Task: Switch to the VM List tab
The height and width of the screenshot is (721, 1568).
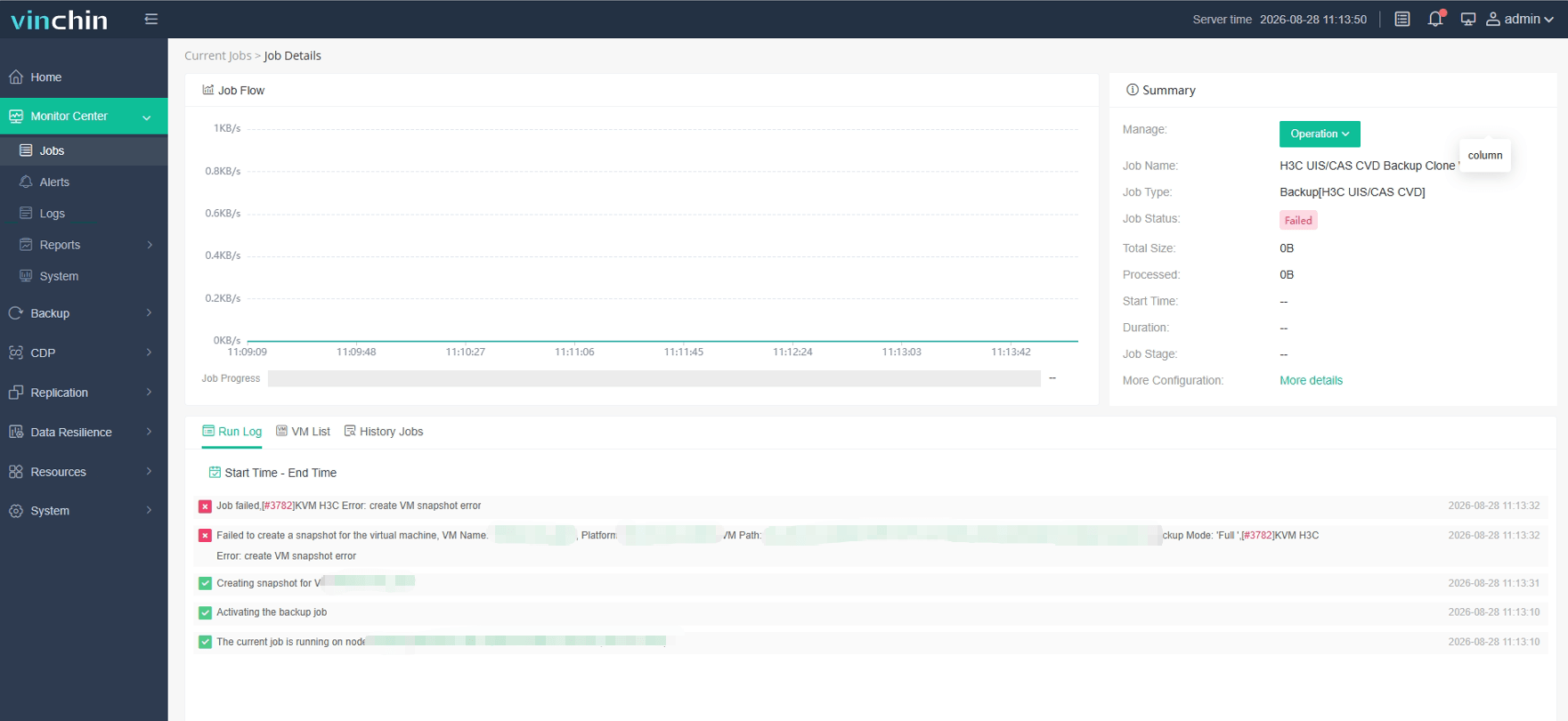Action: [303, 432]
